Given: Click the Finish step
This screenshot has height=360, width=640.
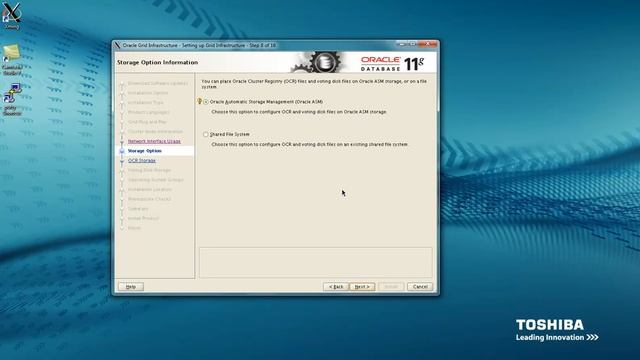Looking at the screenshot, I should pyautogui.click(x=134, y=228).
